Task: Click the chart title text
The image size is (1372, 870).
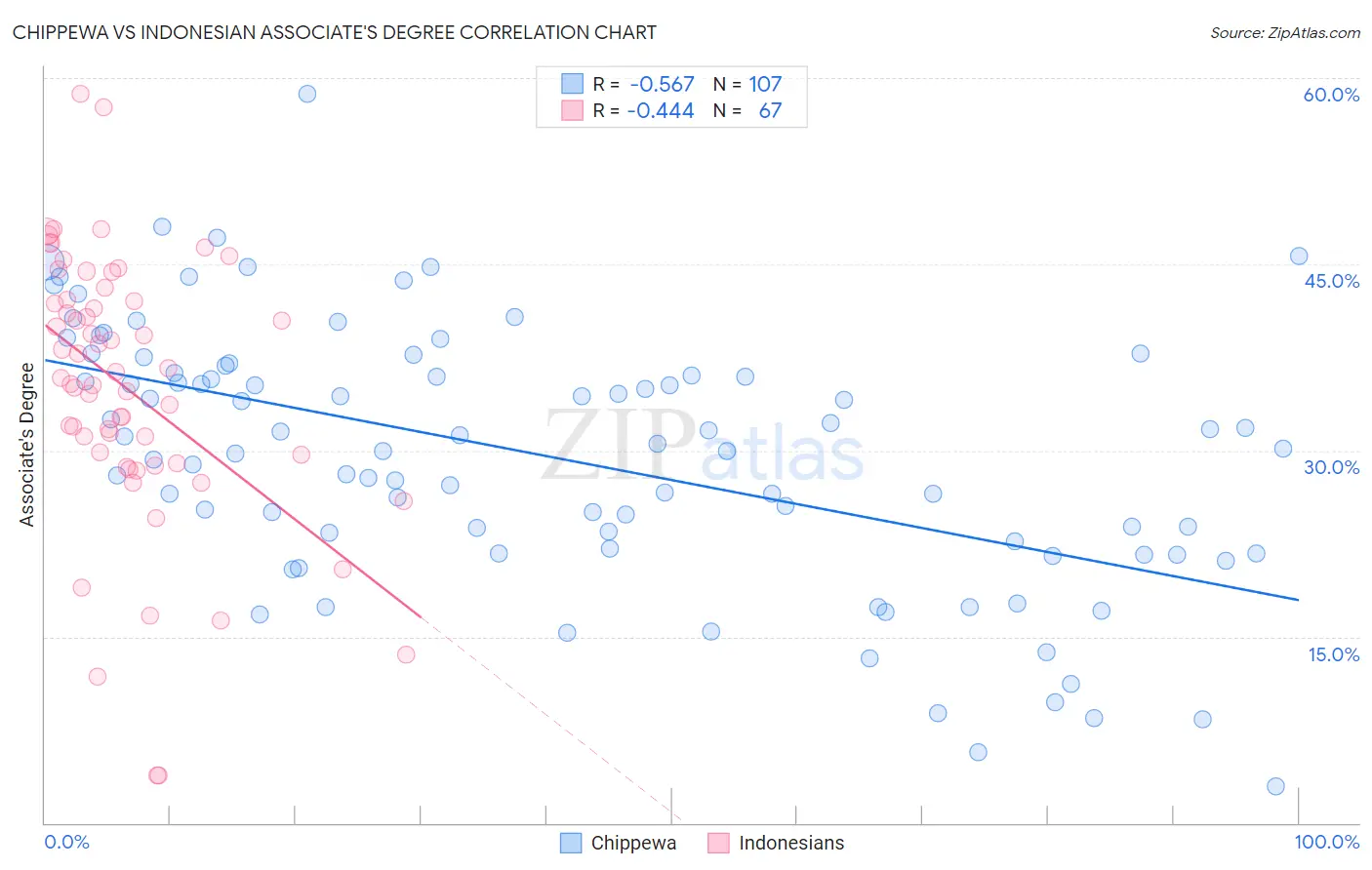Action: (334, 32)
